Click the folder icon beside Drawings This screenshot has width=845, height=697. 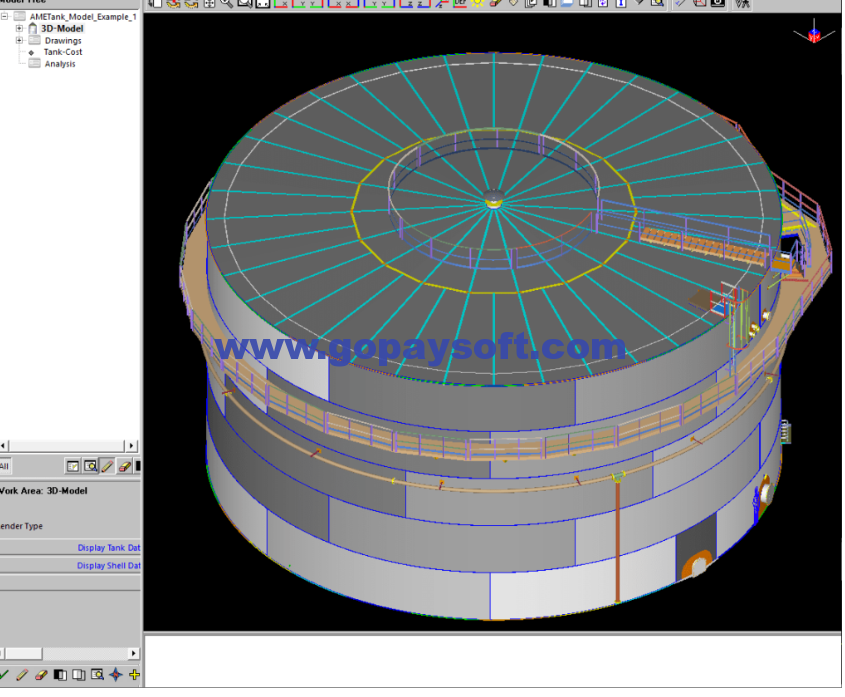(x=34, y=40)
